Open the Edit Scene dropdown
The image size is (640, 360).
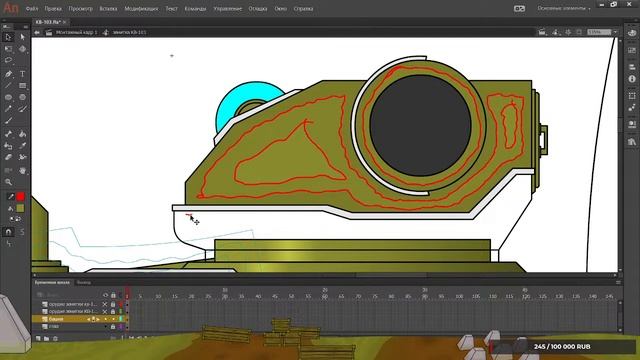542,32
